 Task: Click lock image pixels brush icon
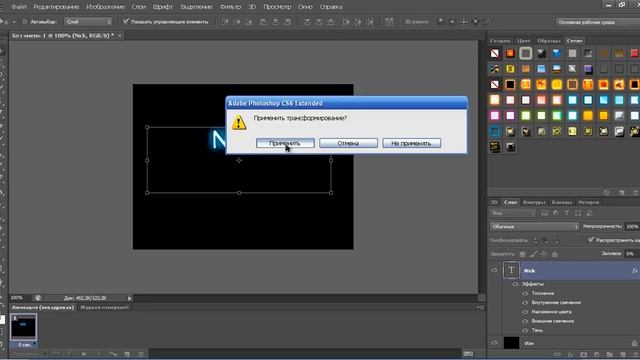coord(533,254)
